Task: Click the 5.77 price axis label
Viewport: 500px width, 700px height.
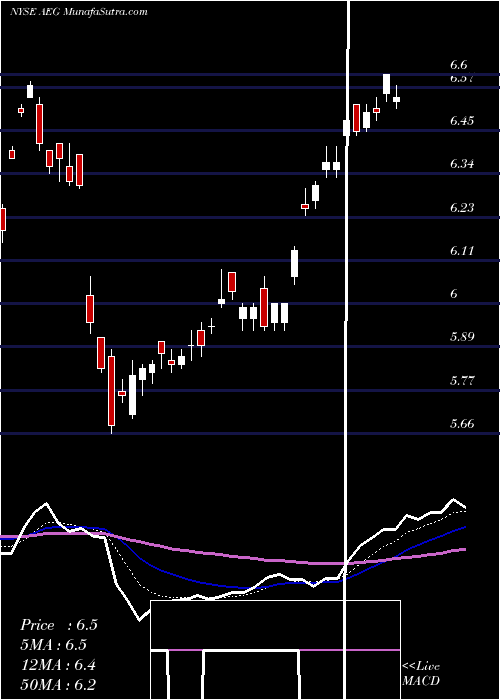Action: click(462, 381)
